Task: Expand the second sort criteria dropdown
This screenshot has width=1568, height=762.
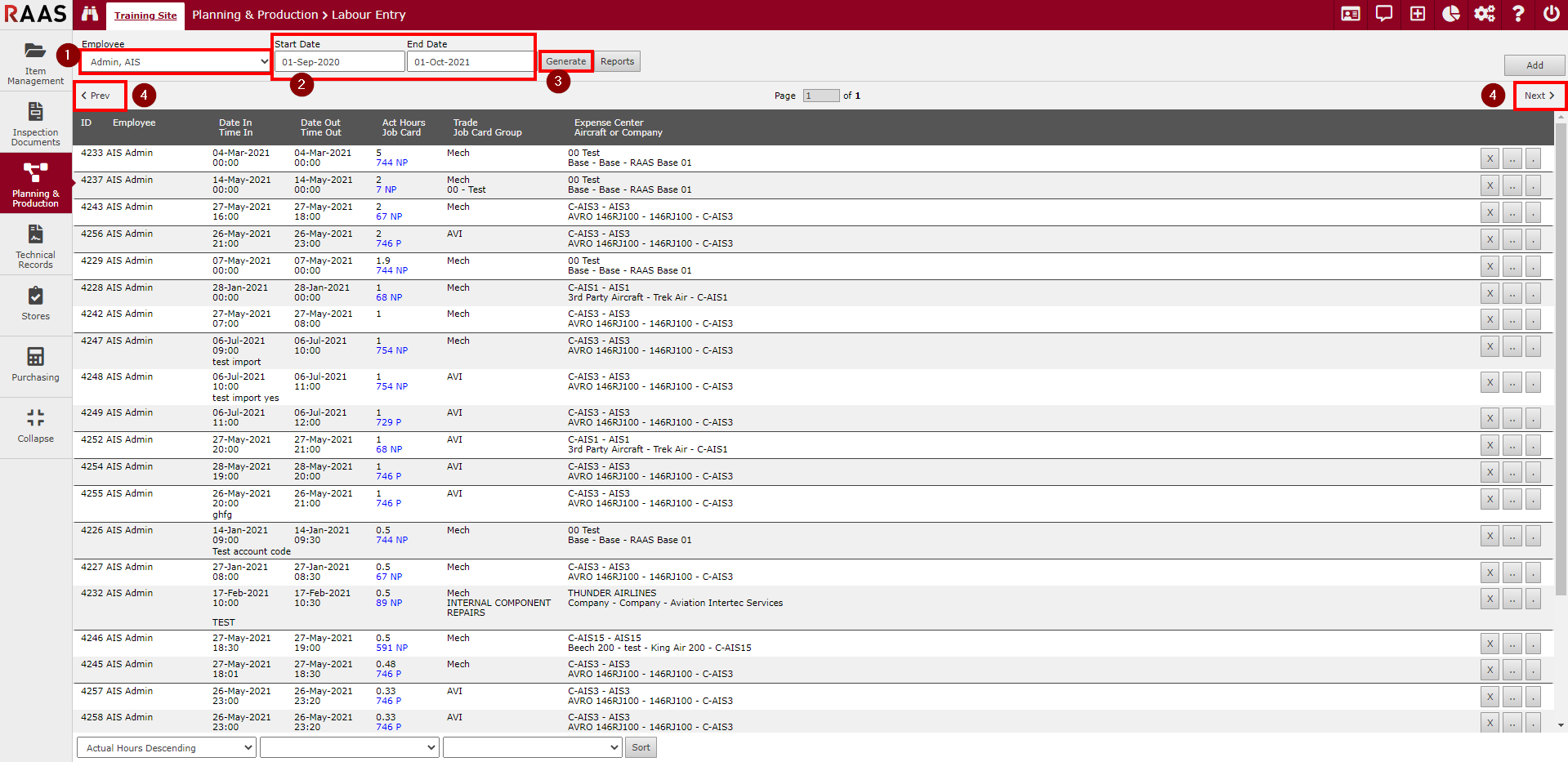Action: coord(350,747)
